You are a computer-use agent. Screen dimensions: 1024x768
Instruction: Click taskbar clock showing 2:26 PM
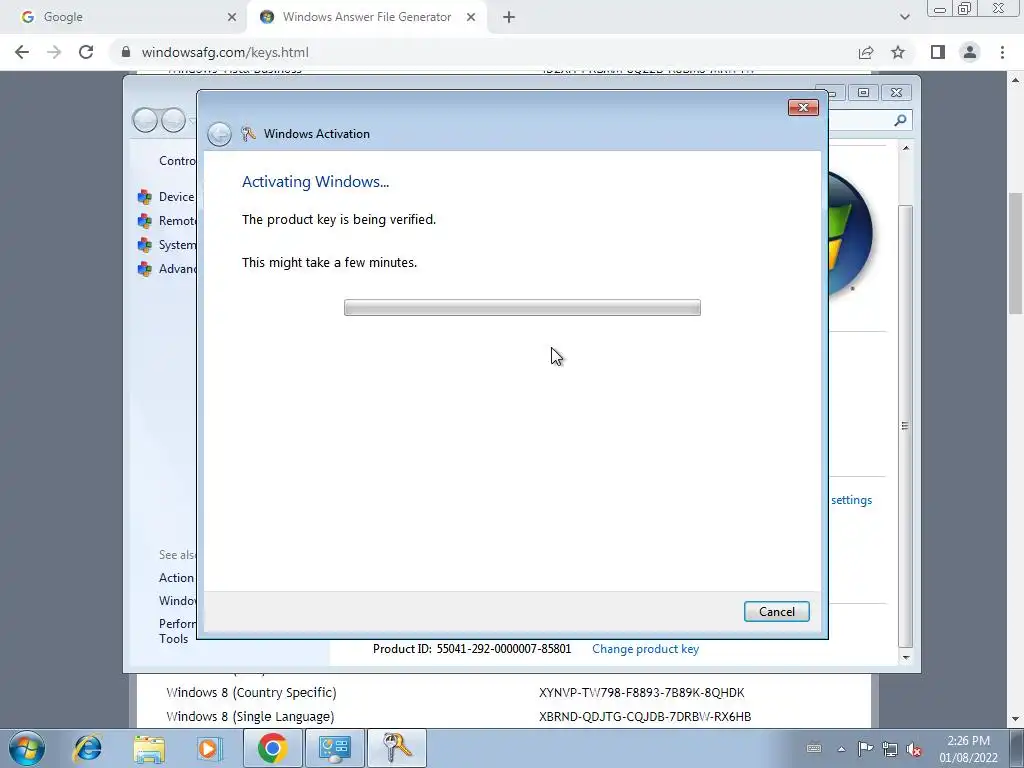coord(968,749)
